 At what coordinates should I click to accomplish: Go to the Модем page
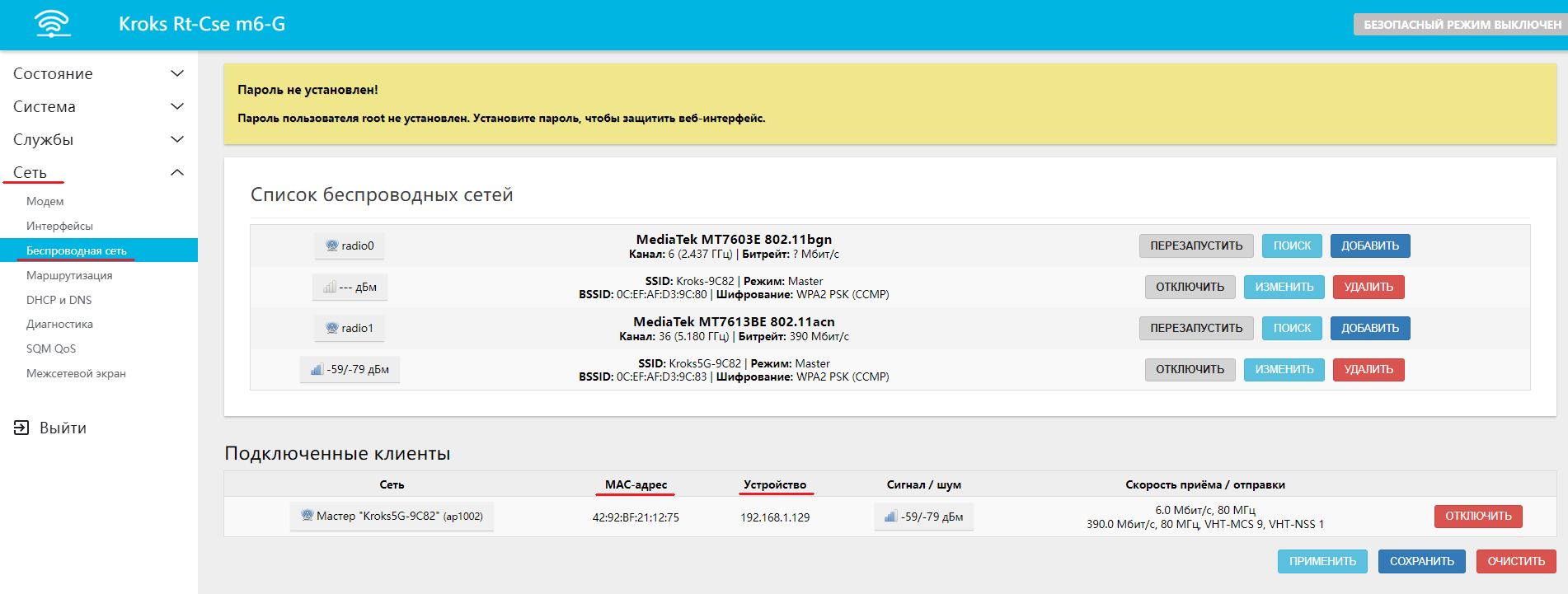pyautogui.click(x=45, y=201)
